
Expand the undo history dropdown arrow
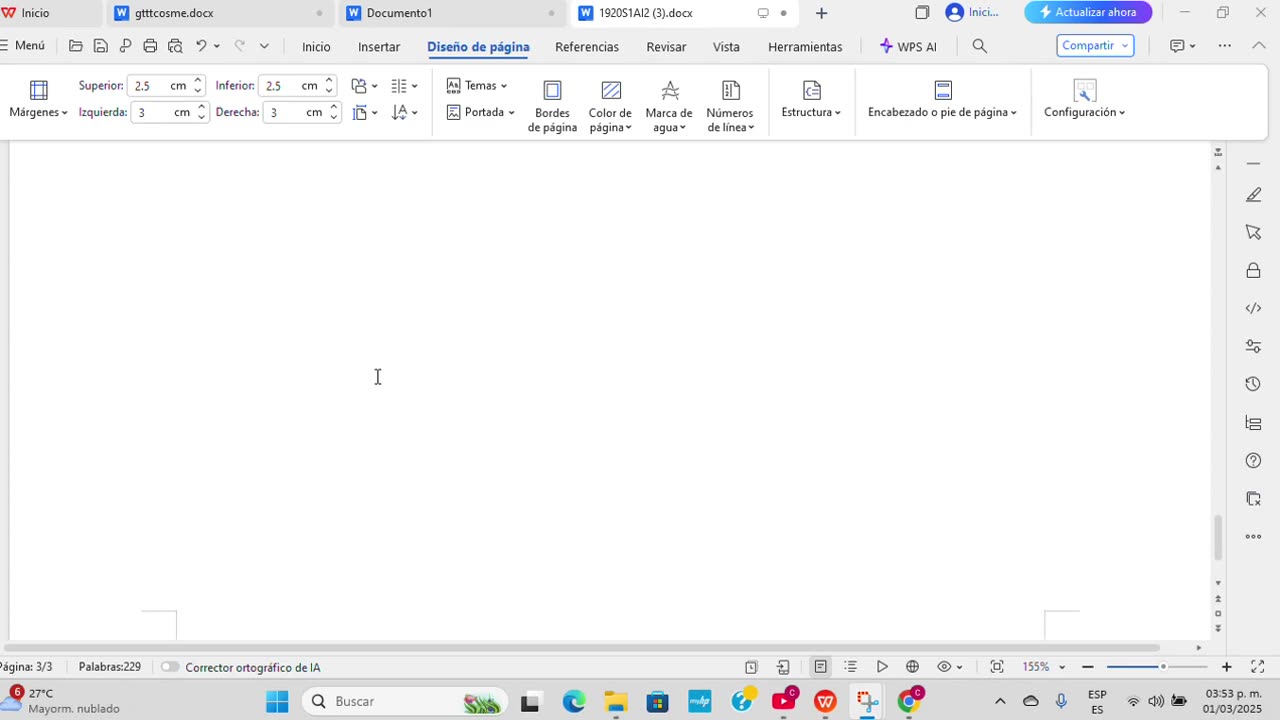217,46
